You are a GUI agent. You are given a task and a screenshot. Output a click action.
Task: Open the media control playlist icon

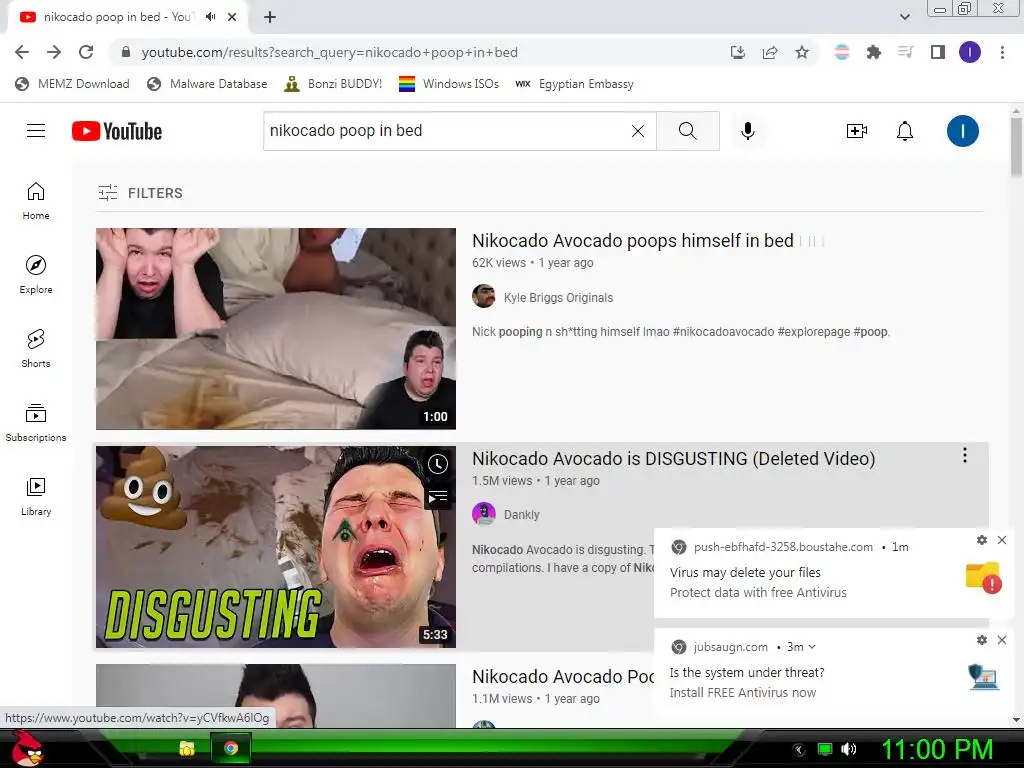tap(906, 52)
